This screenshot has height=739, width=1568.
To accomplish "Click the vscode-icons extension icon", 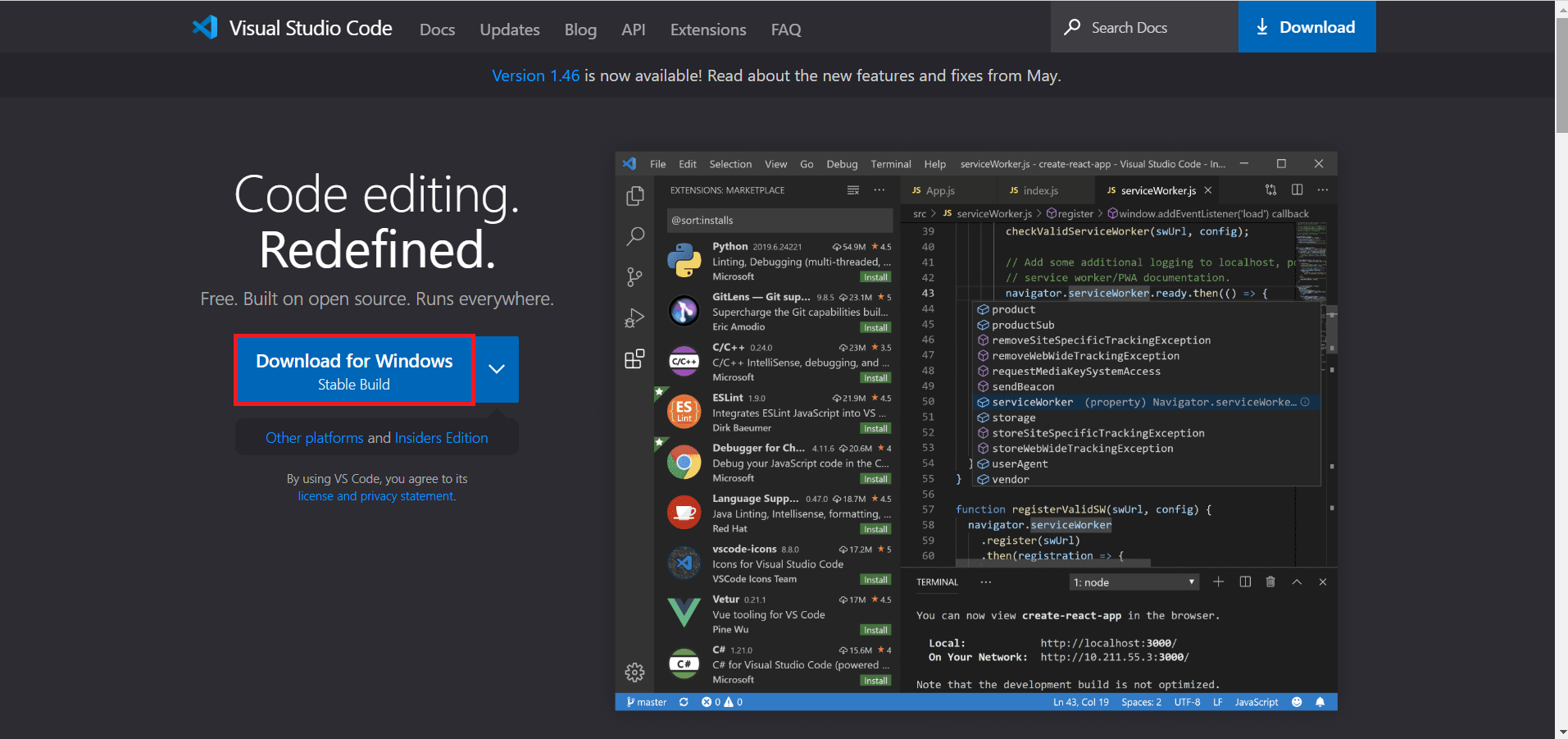I will coord(684,563).
